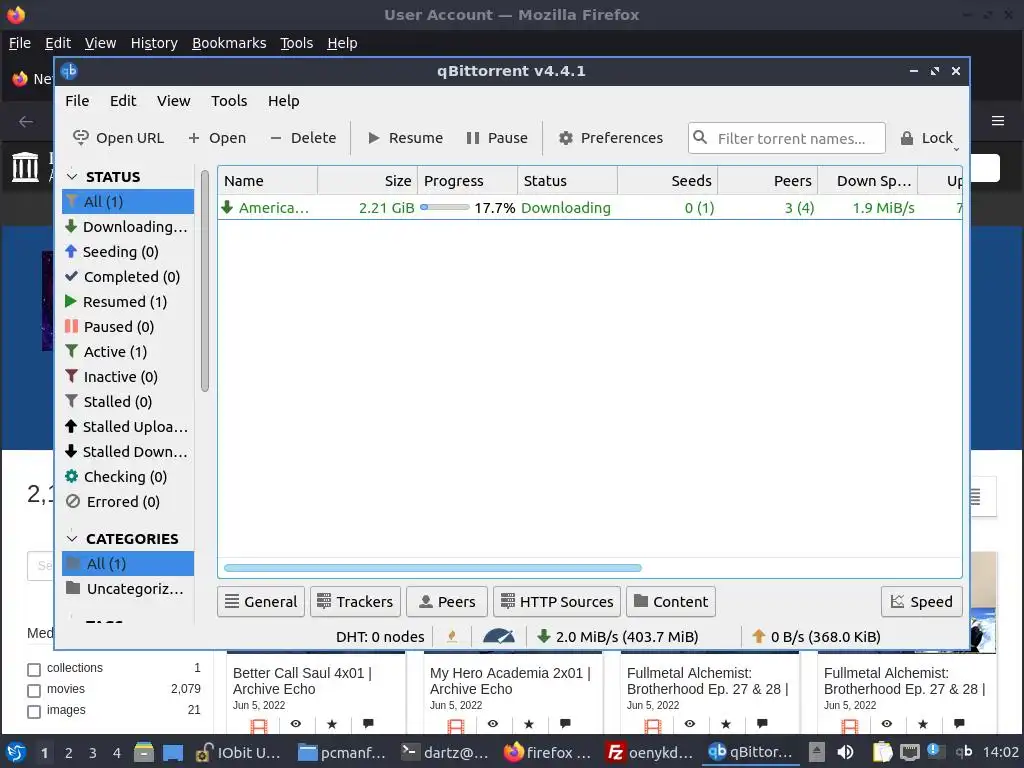
Task: Sort by Peers column header
Action: click(768, 181)
